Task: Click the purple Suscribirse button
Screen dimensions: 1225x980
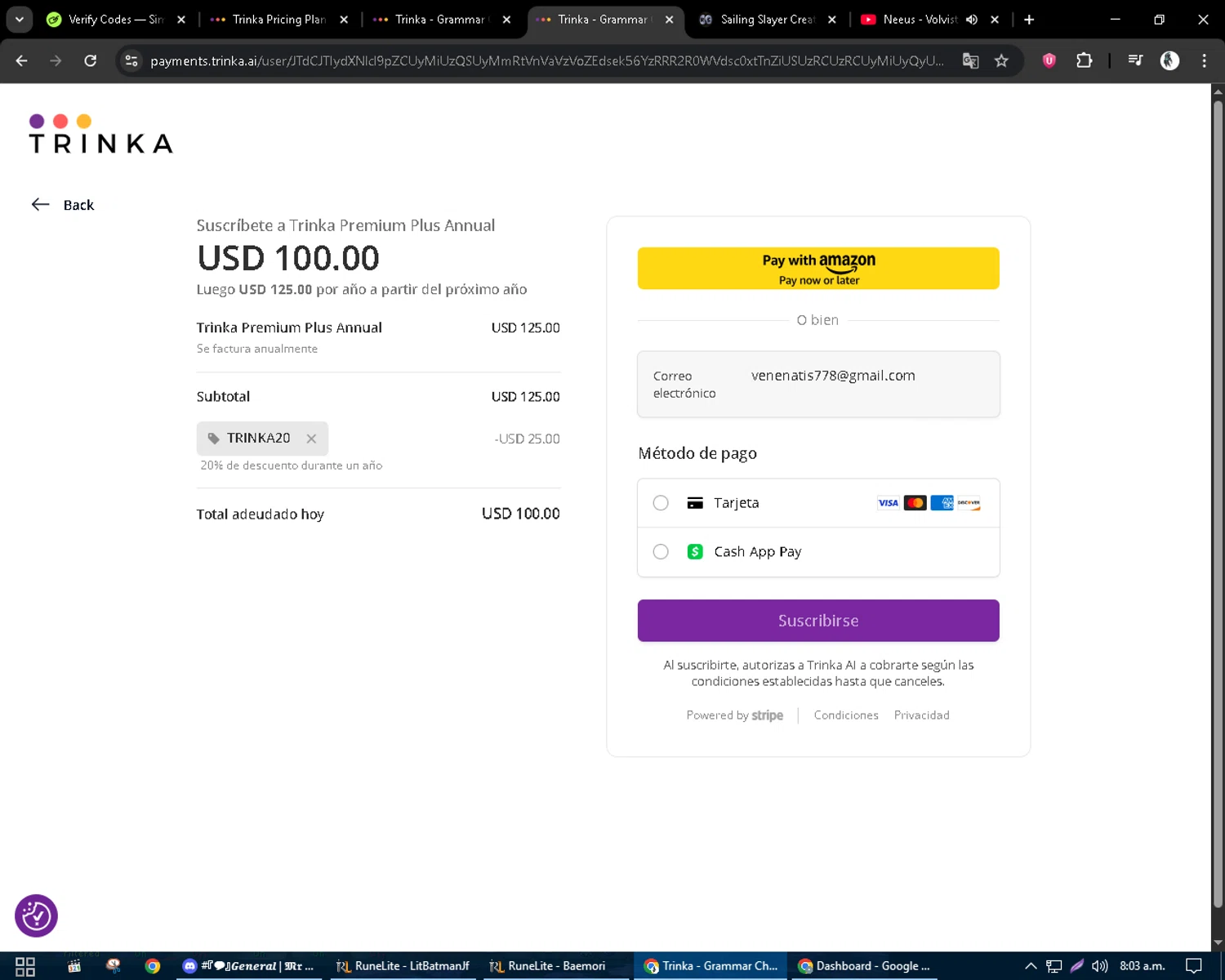Action: pos(818,621)
